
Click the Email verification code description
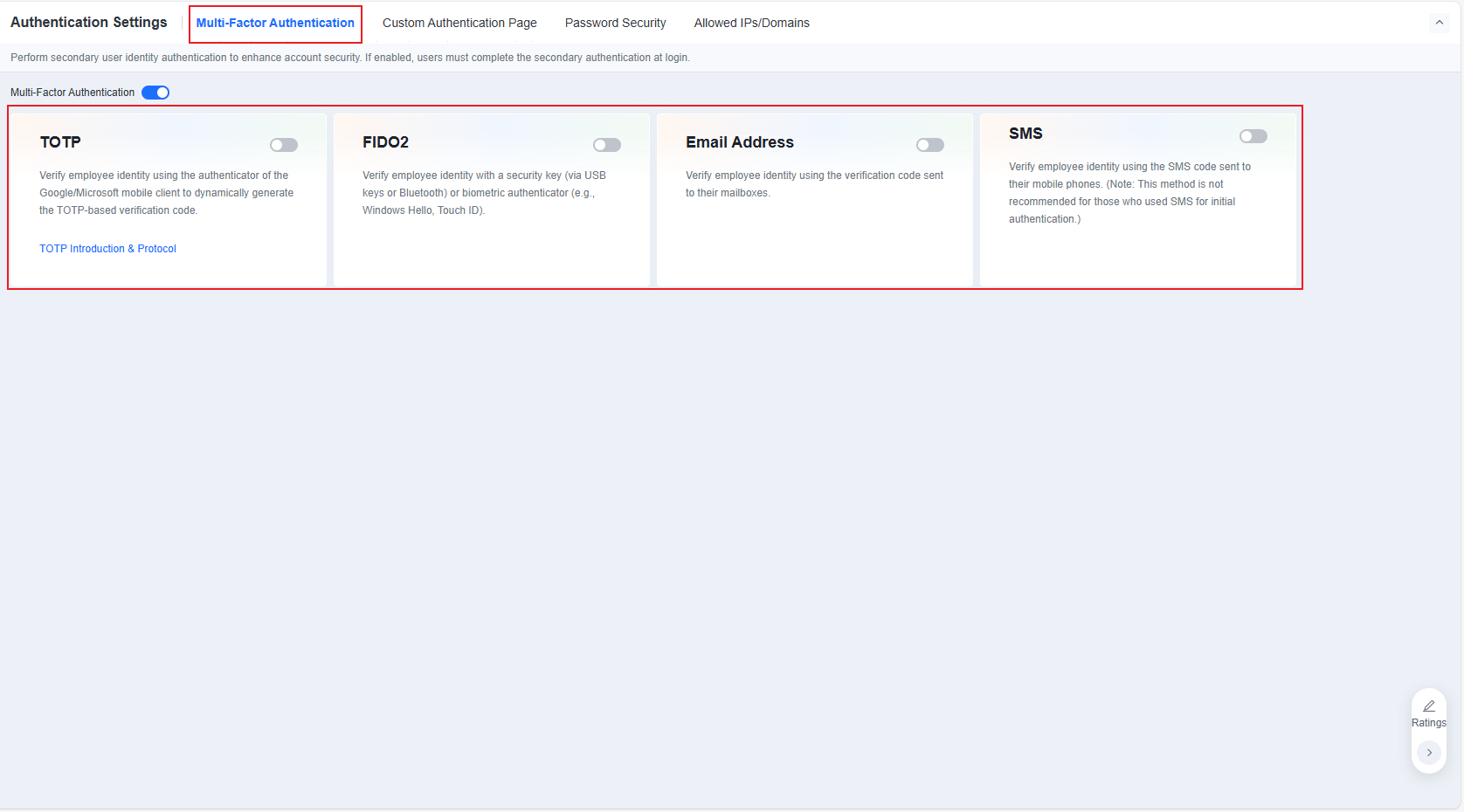(x=815, y=184)
